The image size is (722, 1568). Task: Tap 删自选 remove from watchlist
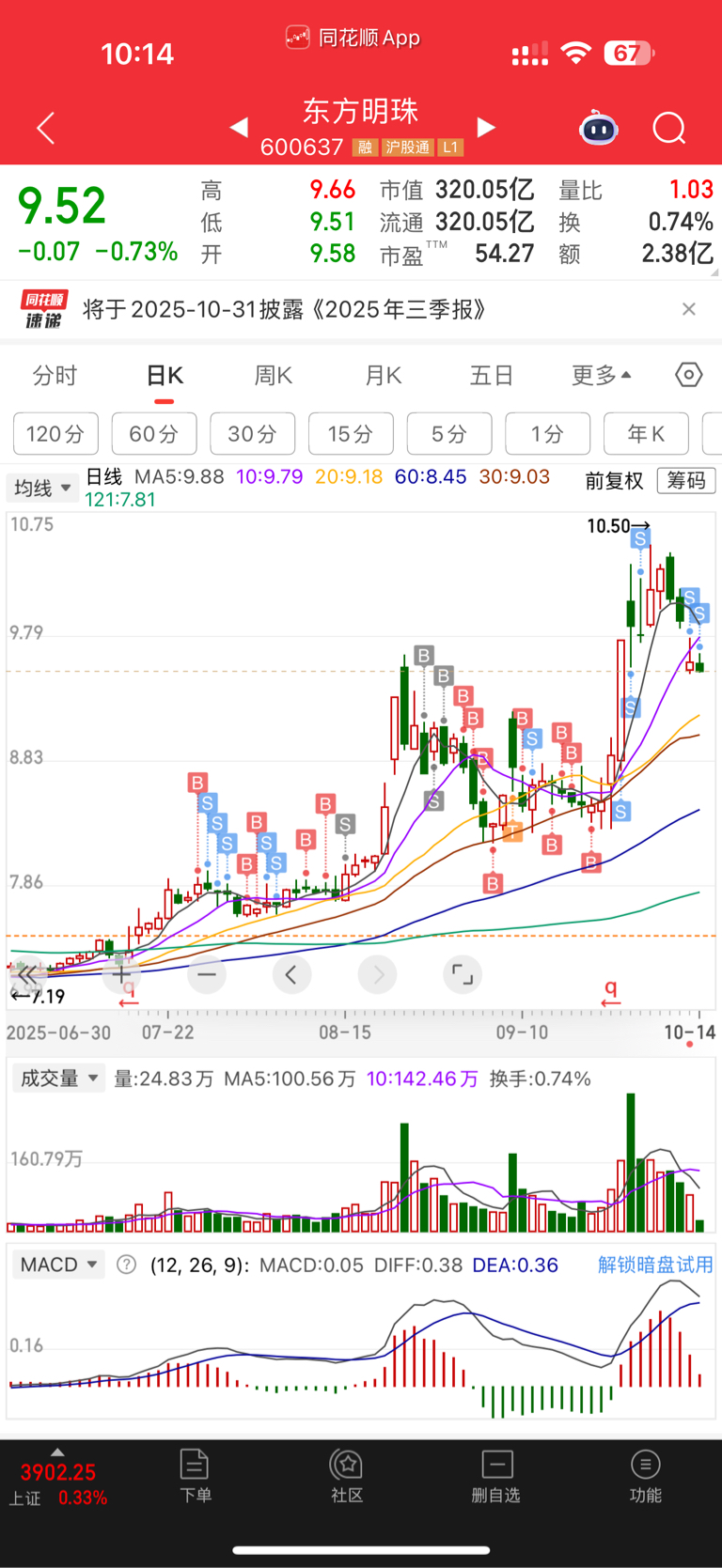pyautogui.click(x=495, y=1476)
